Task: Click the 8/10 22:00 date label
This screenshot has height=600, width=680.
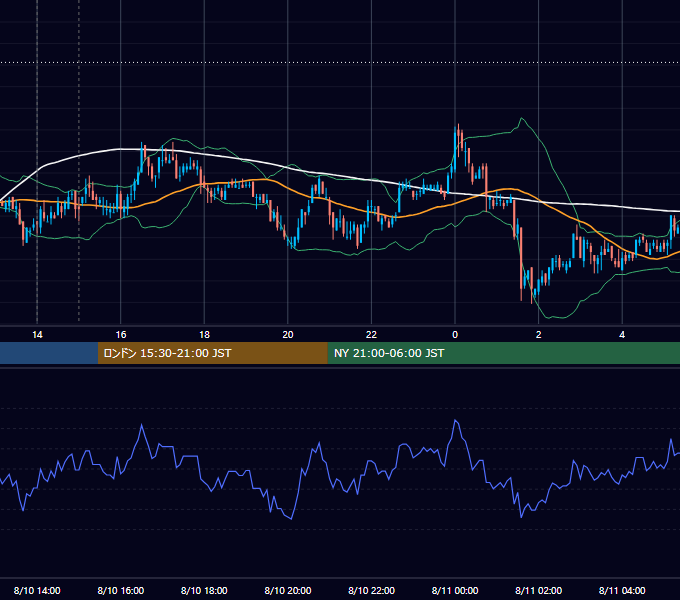Action: coord(371,590)
